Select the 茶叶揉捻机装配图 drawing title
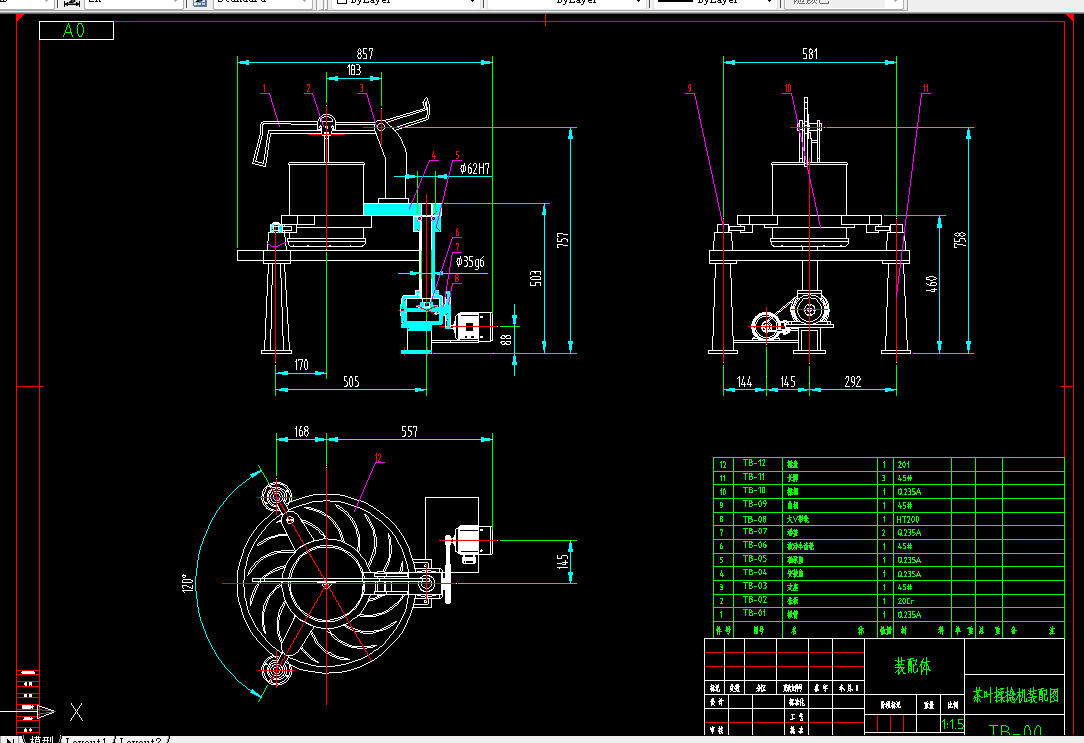This screenshot has height=743, width=1084. [x=1016, y=695]
